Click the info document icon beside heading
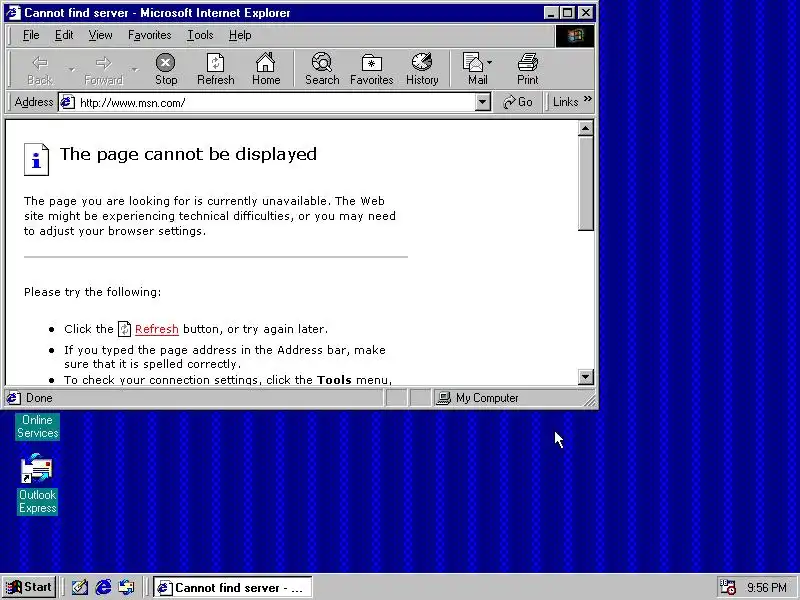Screen dimensions: 800x600 (x=36, y=159)
